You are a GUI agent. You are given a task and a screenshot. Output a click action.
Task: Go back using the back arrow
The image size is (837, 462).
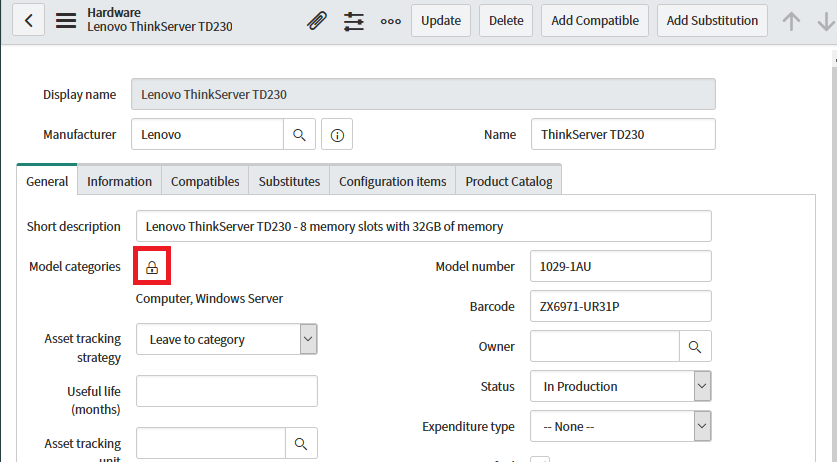coord(28,21)
